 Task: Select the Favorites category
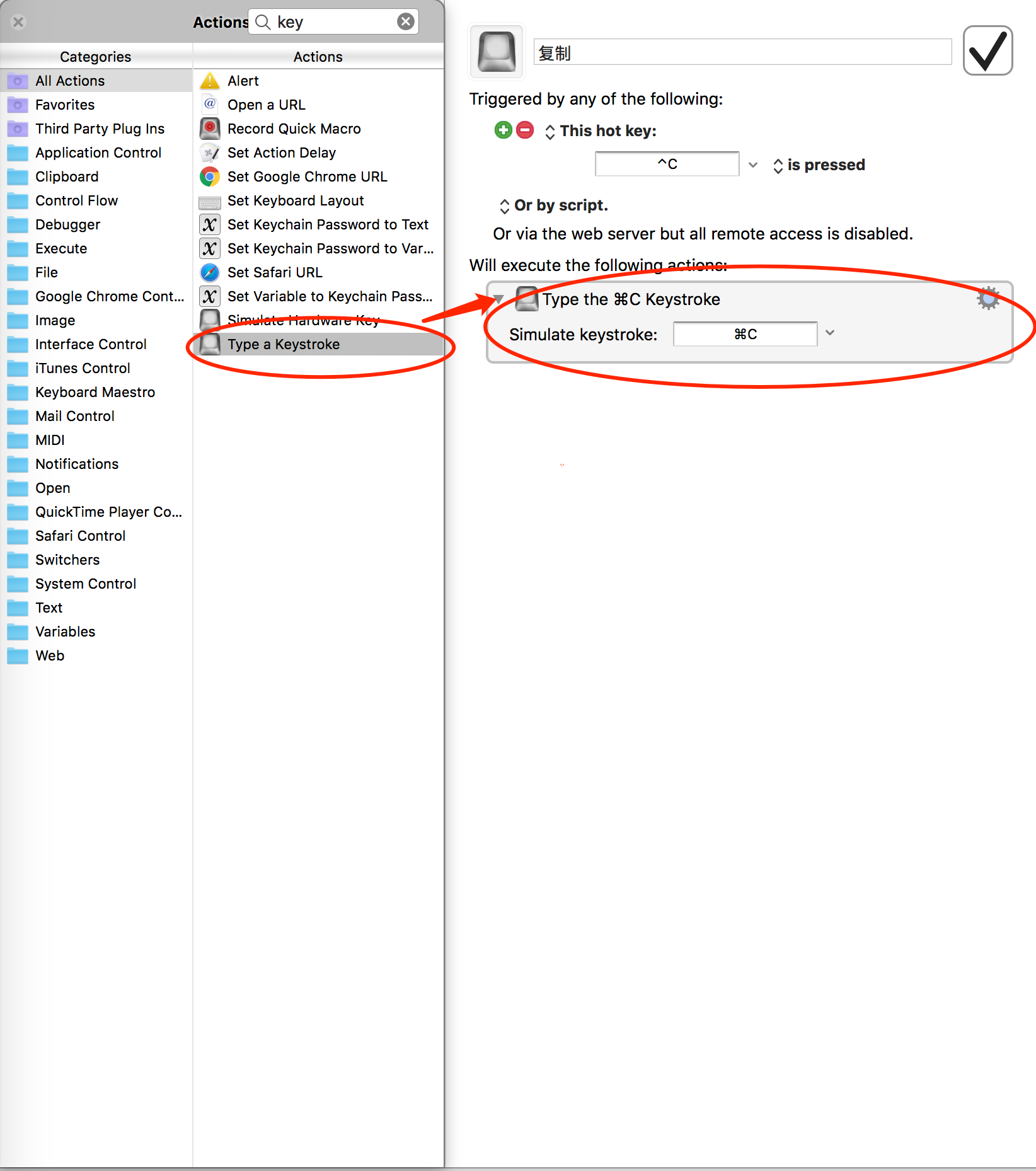tap(96, 105)
